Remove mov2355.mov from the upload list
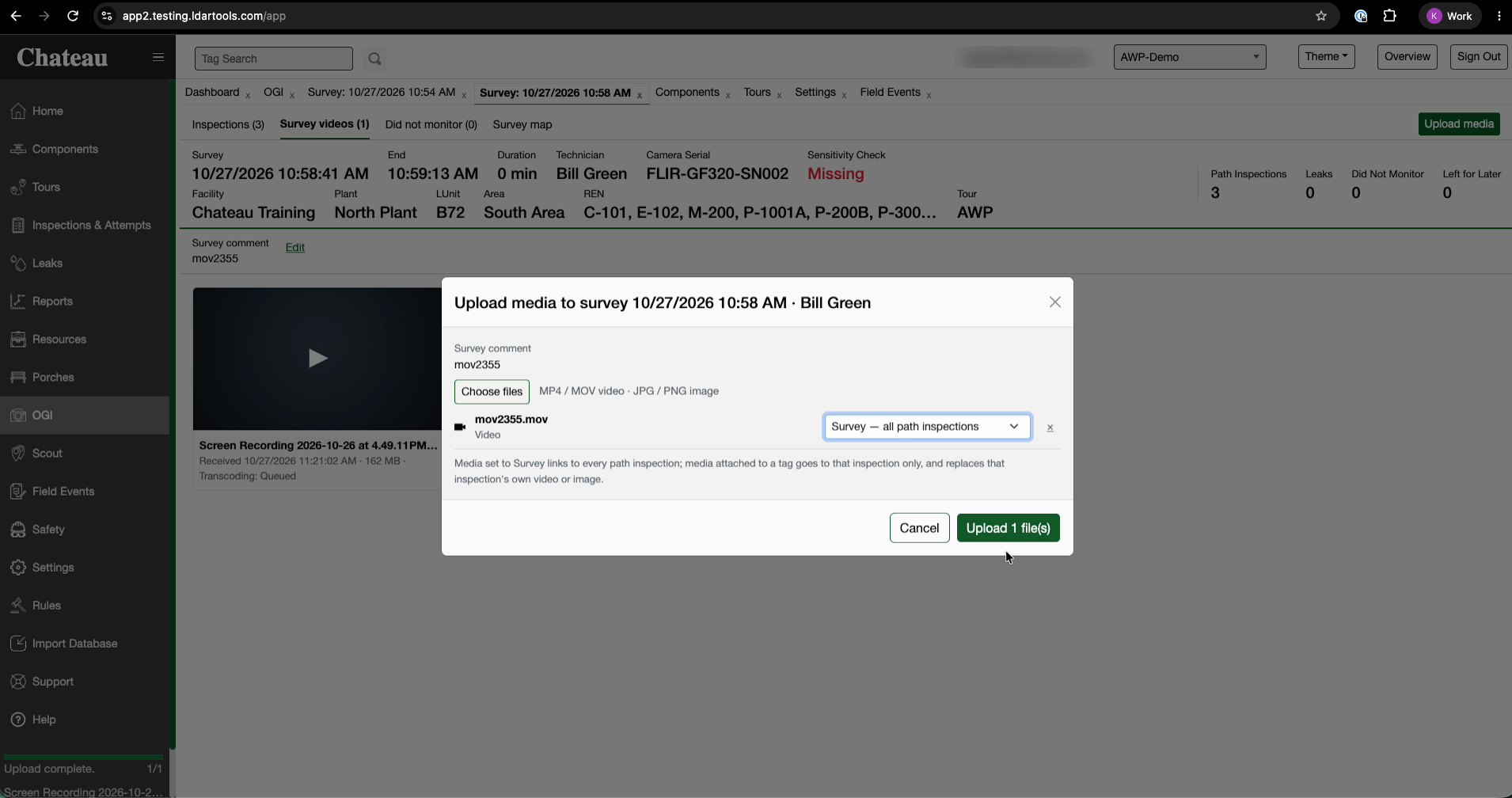Screen dimensions: 1512x798 tap(1050, 427)
